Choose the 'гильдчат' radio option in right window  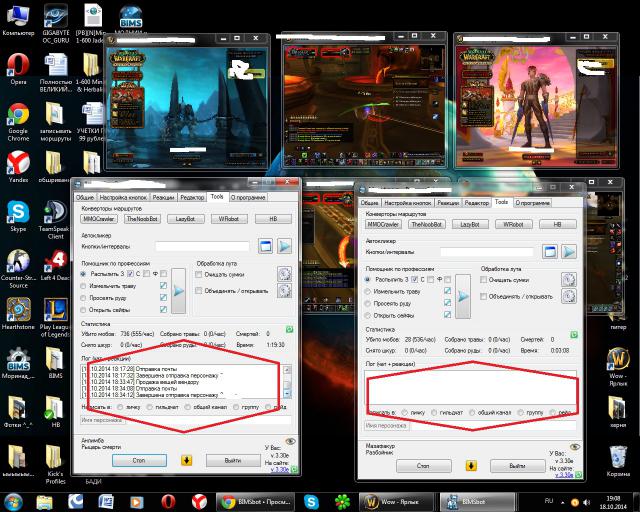click(432, 412)
